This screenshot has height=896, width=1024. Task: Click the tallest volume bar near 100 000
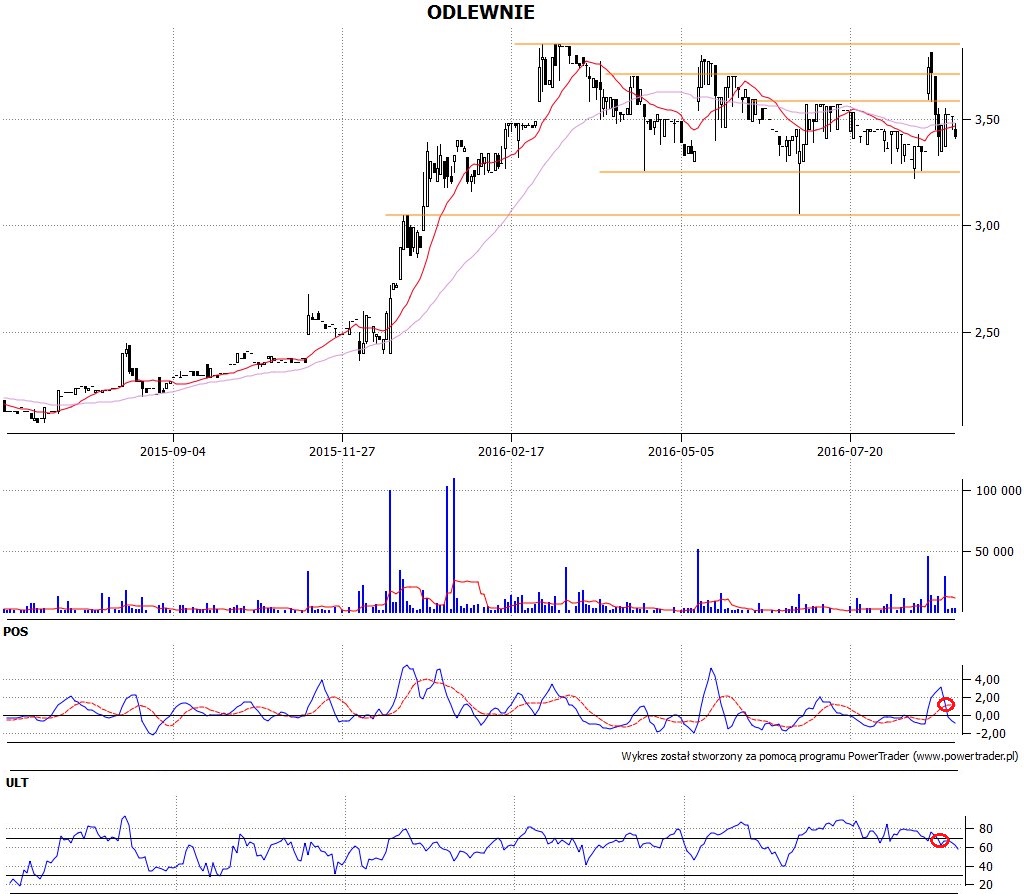click(454, 545)
